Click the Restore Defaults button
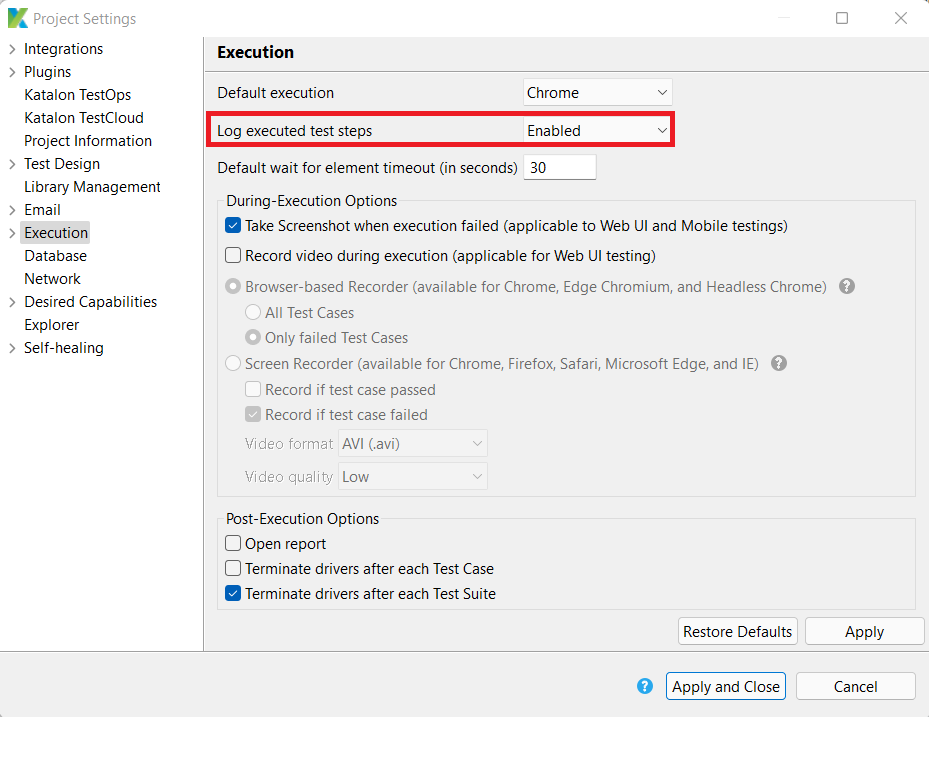Screen dimensions: 929x768 (x=737, y=631)
